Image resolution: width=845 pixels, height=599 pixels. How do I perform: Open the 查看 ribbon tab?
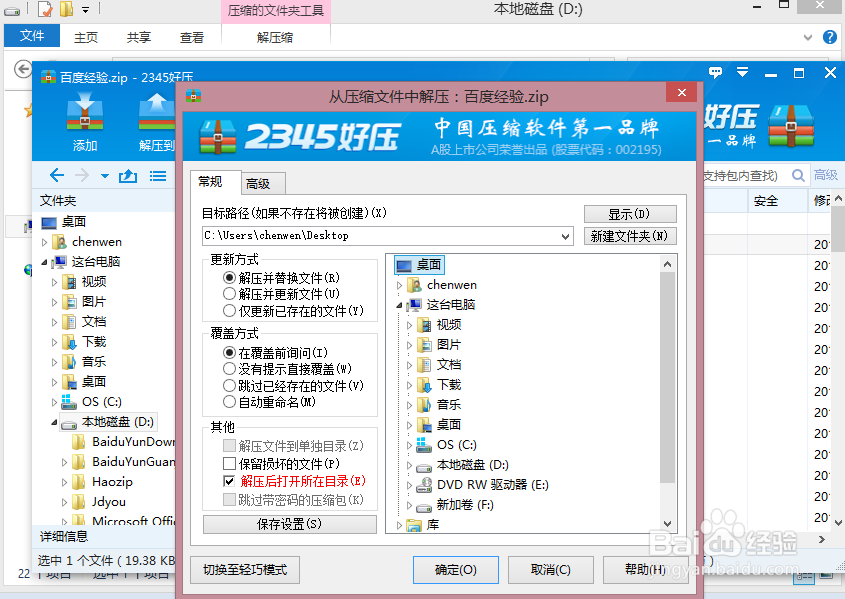click(192, 37)
